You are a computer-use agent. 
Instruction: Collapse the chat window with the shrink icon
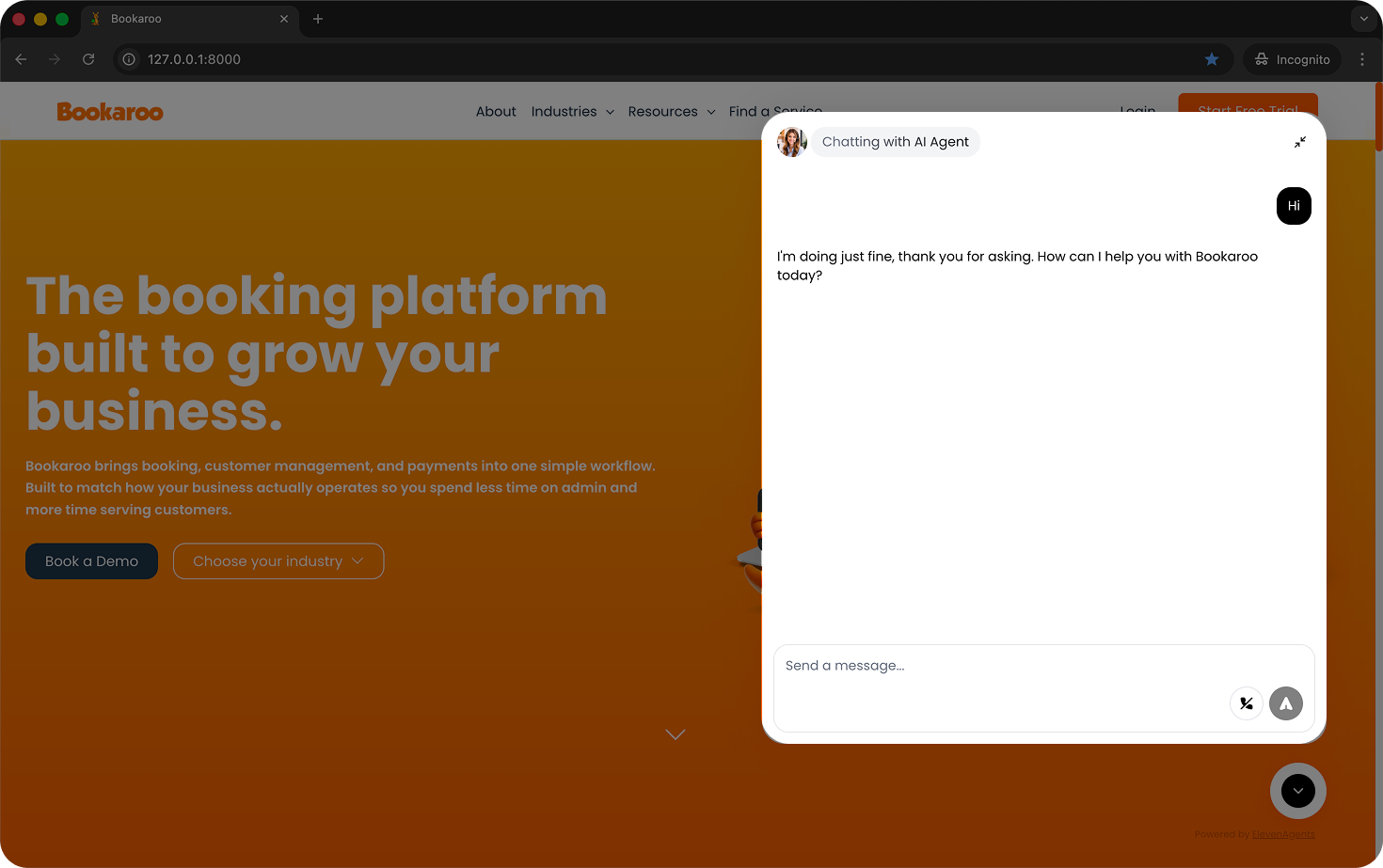(1300, 141)
